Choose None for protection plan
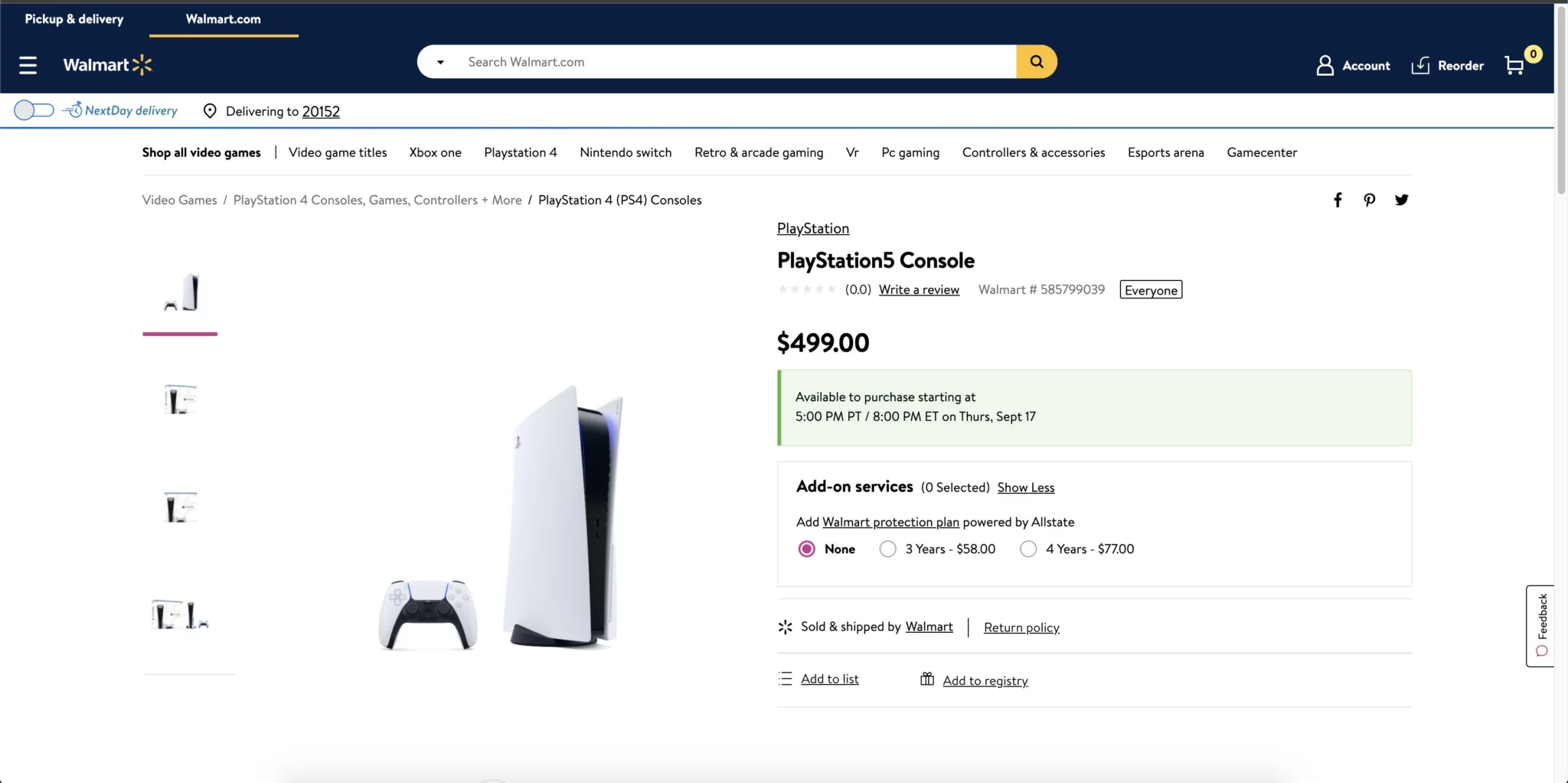Screen dimensions: 1568x783 tap(807, 549)
